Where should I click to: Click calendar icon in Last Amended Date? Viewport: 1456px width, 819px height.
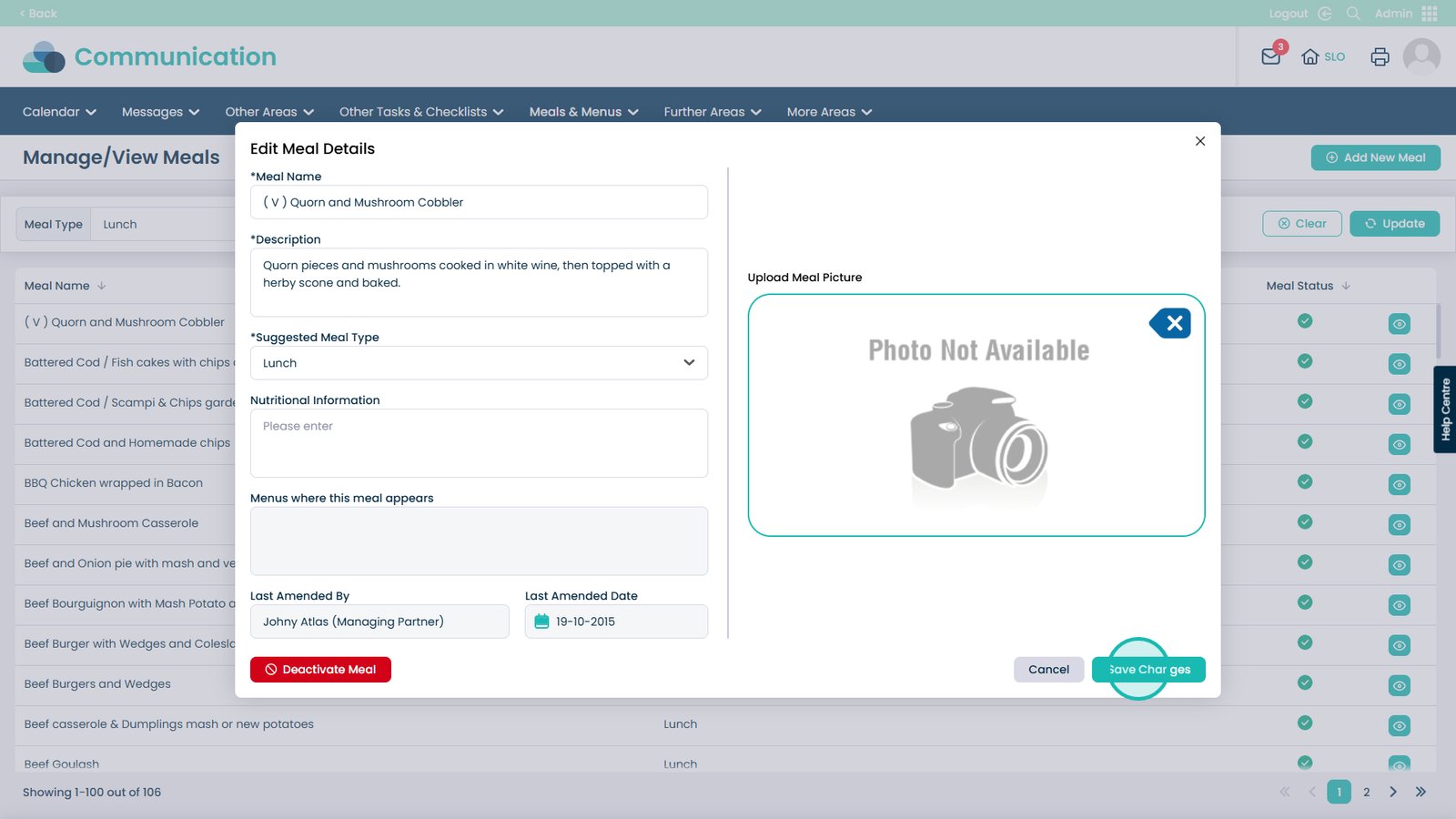pos(542,622)
